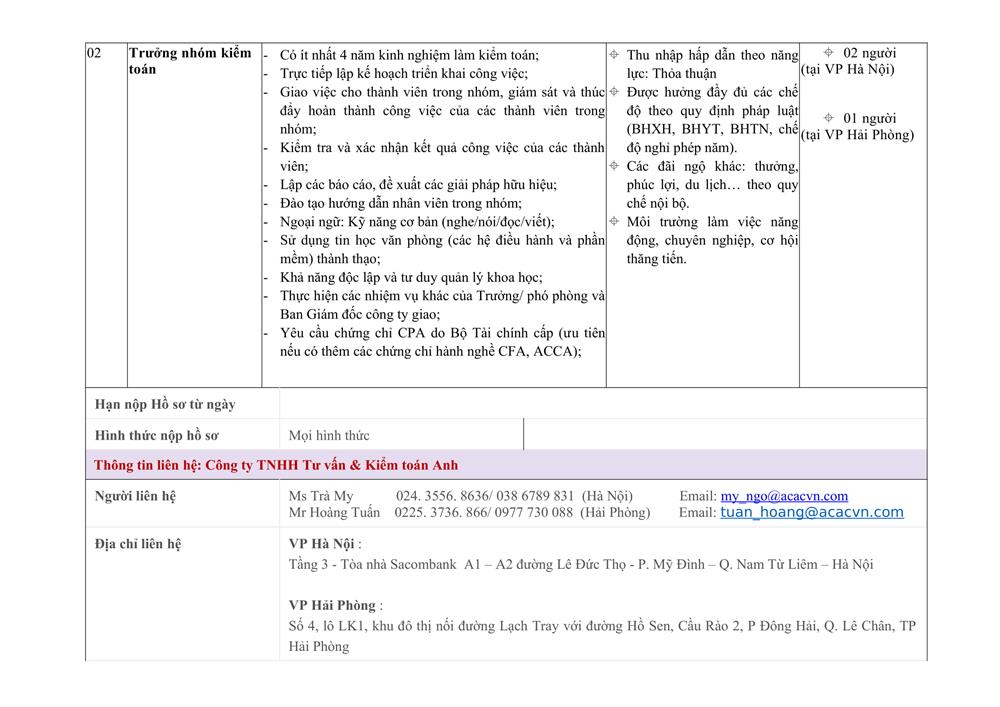Click the "VP Hà Nội" address heading
This screenshot has height=707, width=1000.
(x=322, y=544)
